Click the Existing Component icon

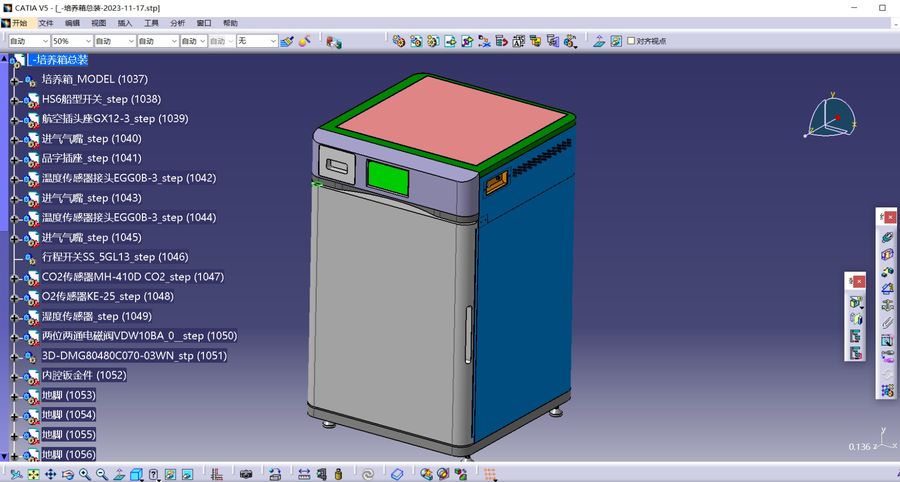point(451,41)
